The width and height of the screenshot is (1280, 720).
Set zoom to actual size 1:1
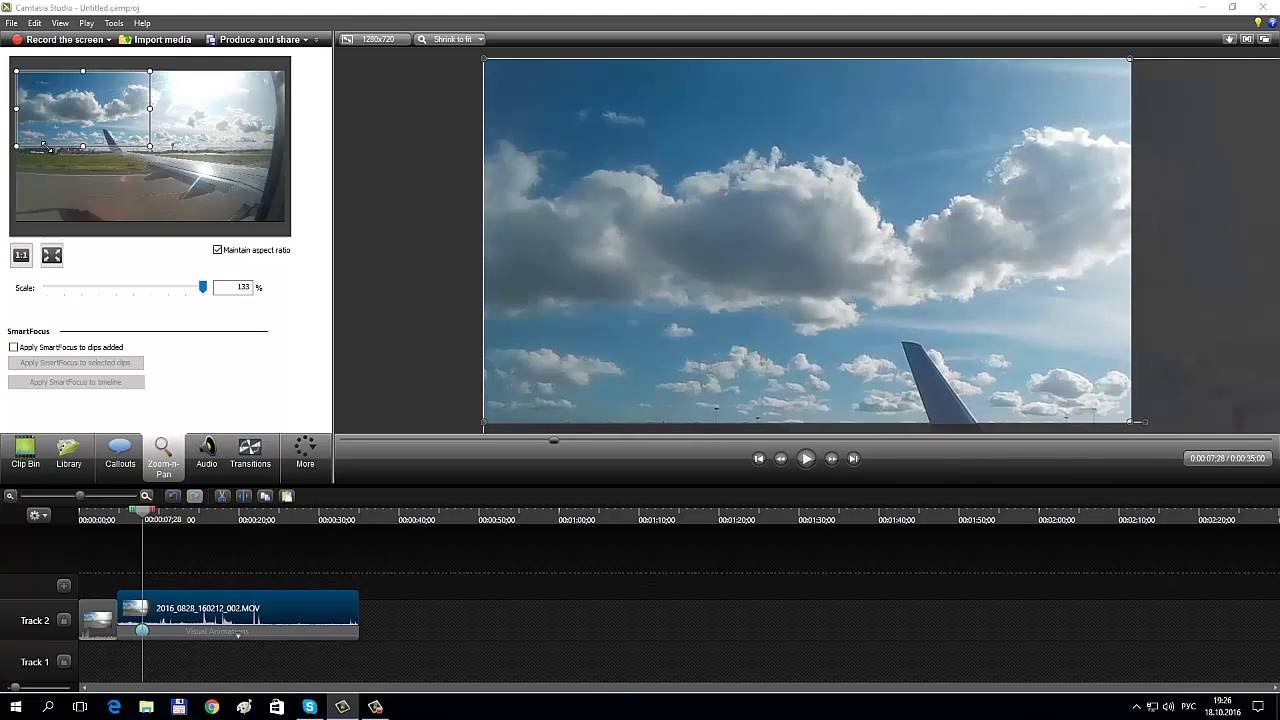(21, 255)
